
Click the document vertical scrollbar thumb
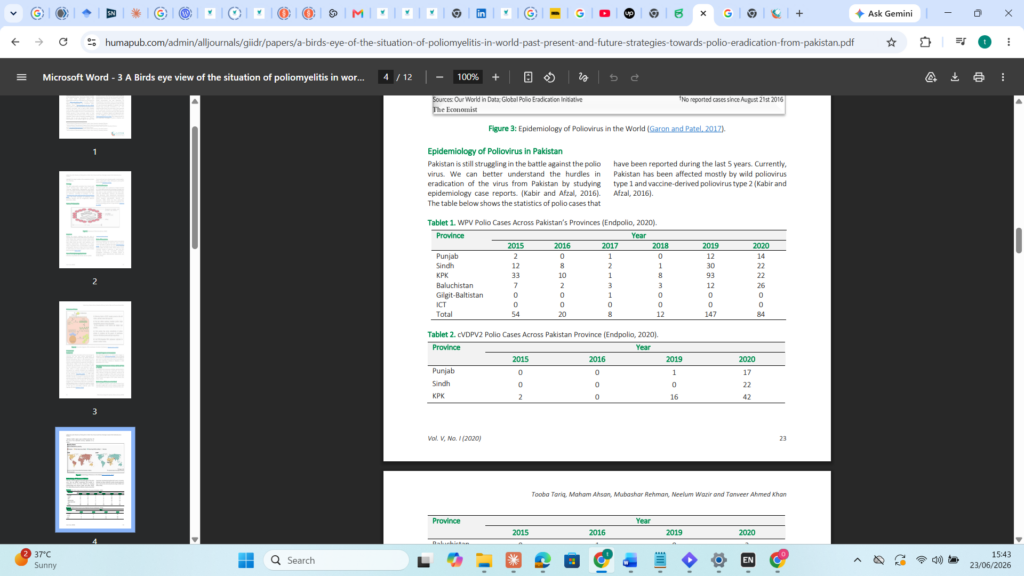click(1018, 240)
